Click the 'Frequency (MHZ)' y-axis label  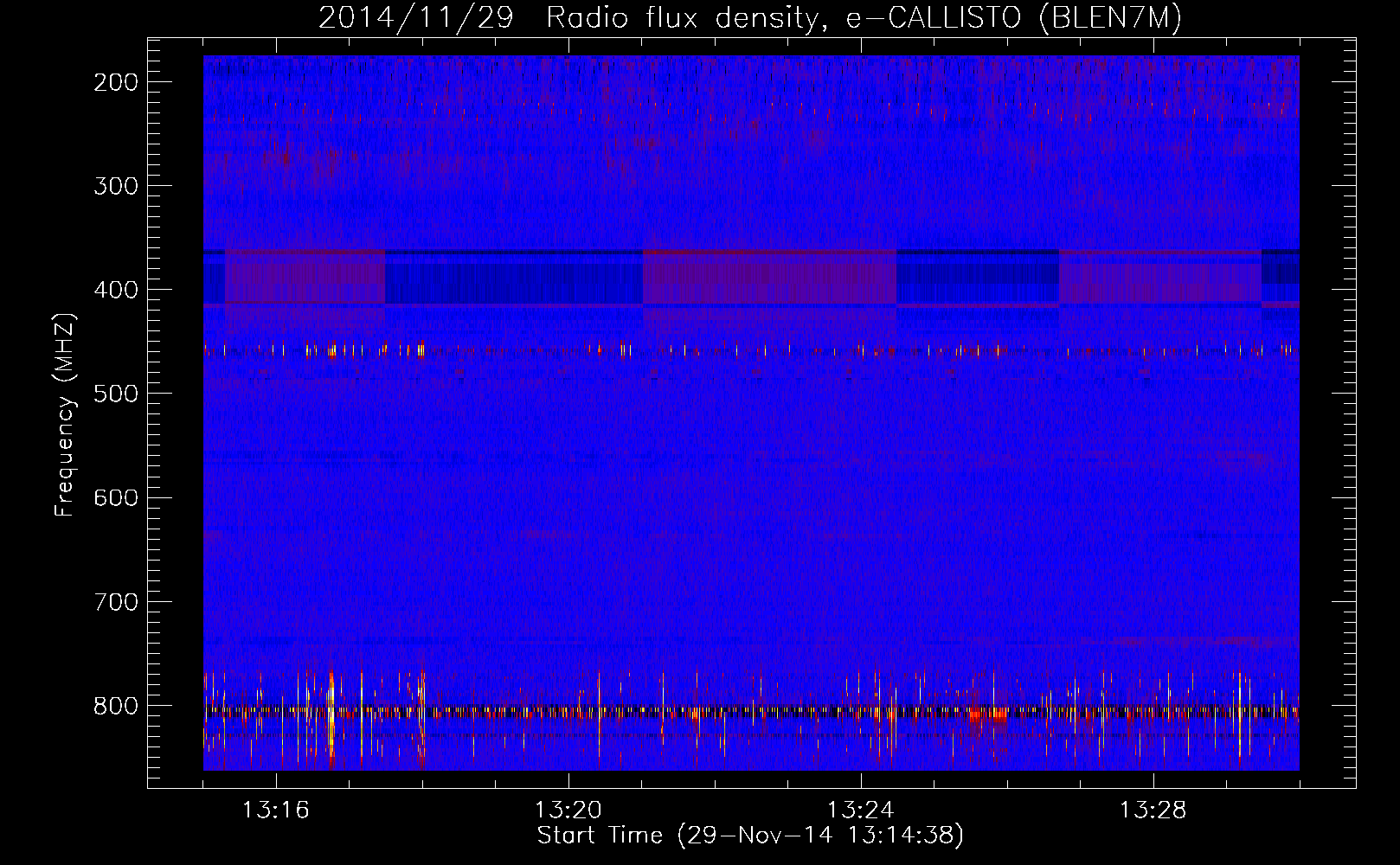65,415
